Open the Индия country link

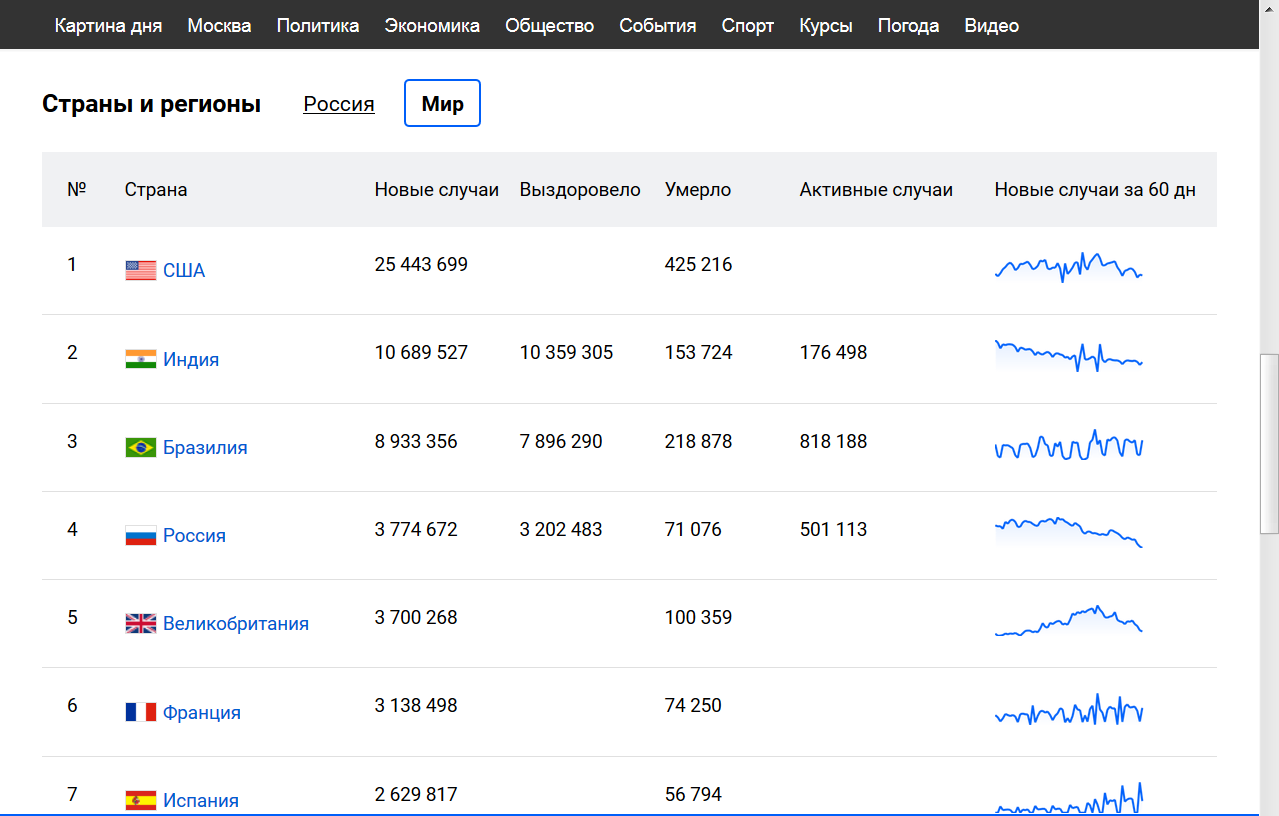pos(191,359)
